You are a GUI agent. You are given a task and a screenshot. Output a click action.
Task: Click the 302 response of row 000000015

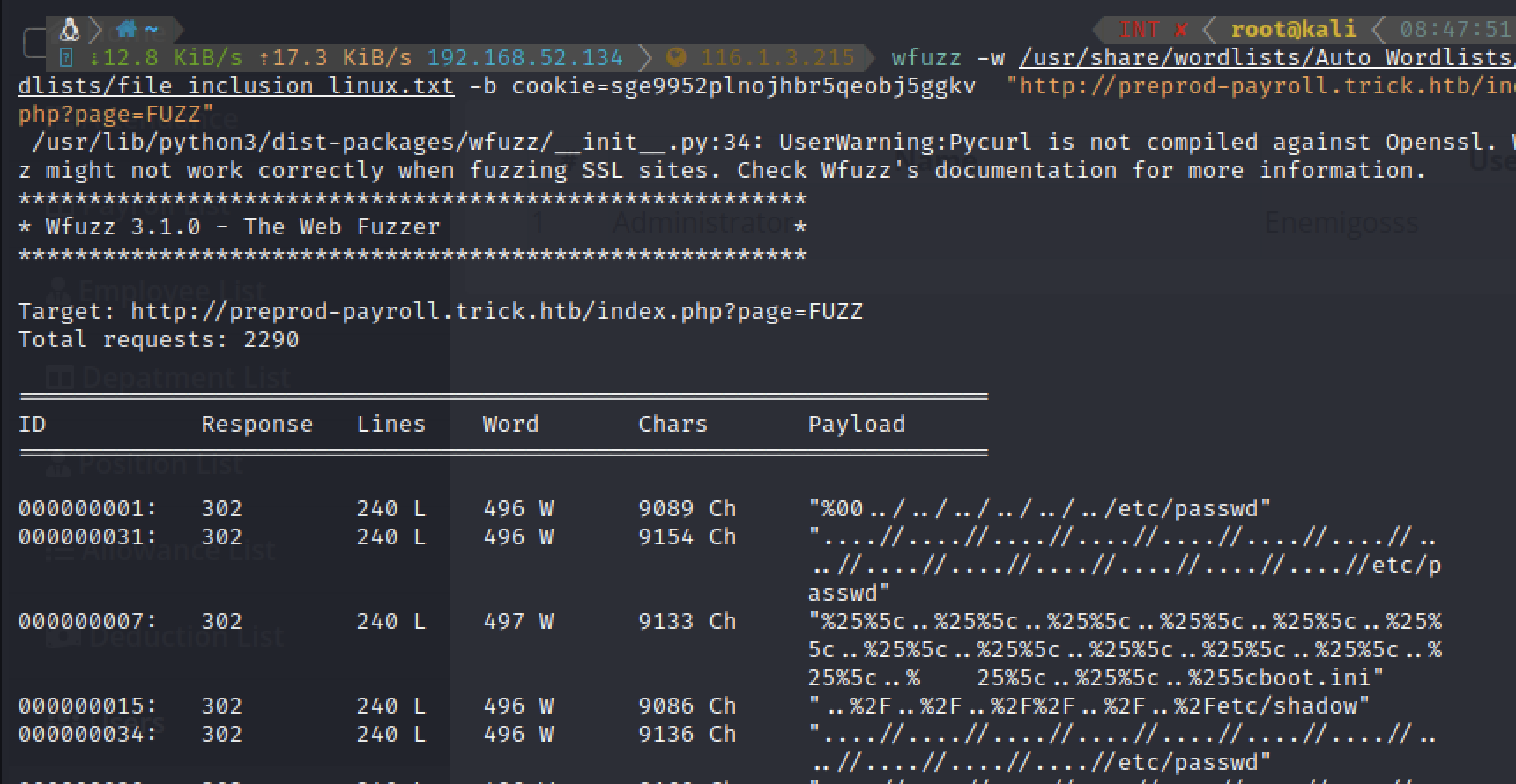pyautogui.click(x=222, y=706)
